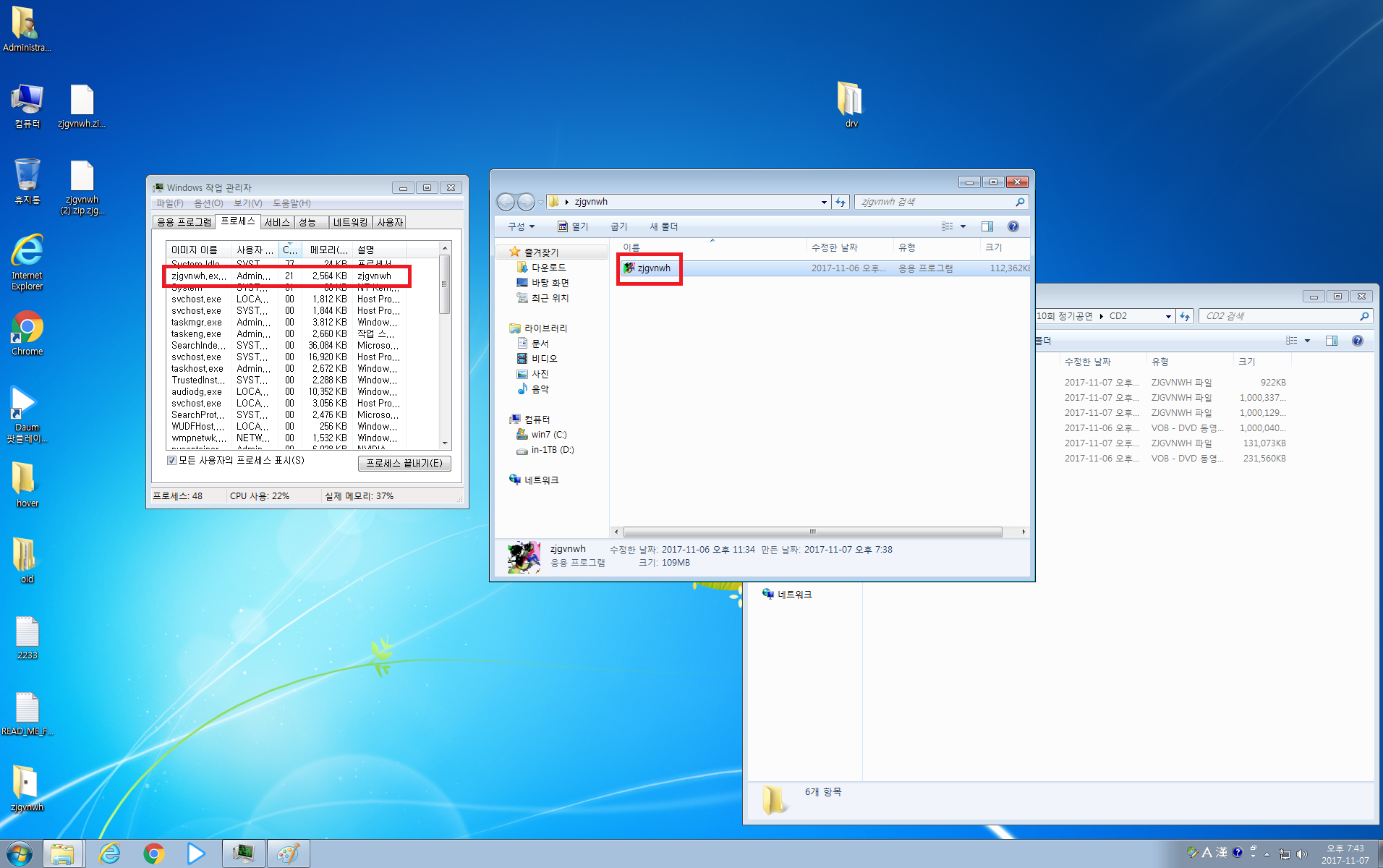Open help in zjgvnwh Explorer window
The height and width of the screenshot is (868, 1383).
click(x=1013, y=226)
